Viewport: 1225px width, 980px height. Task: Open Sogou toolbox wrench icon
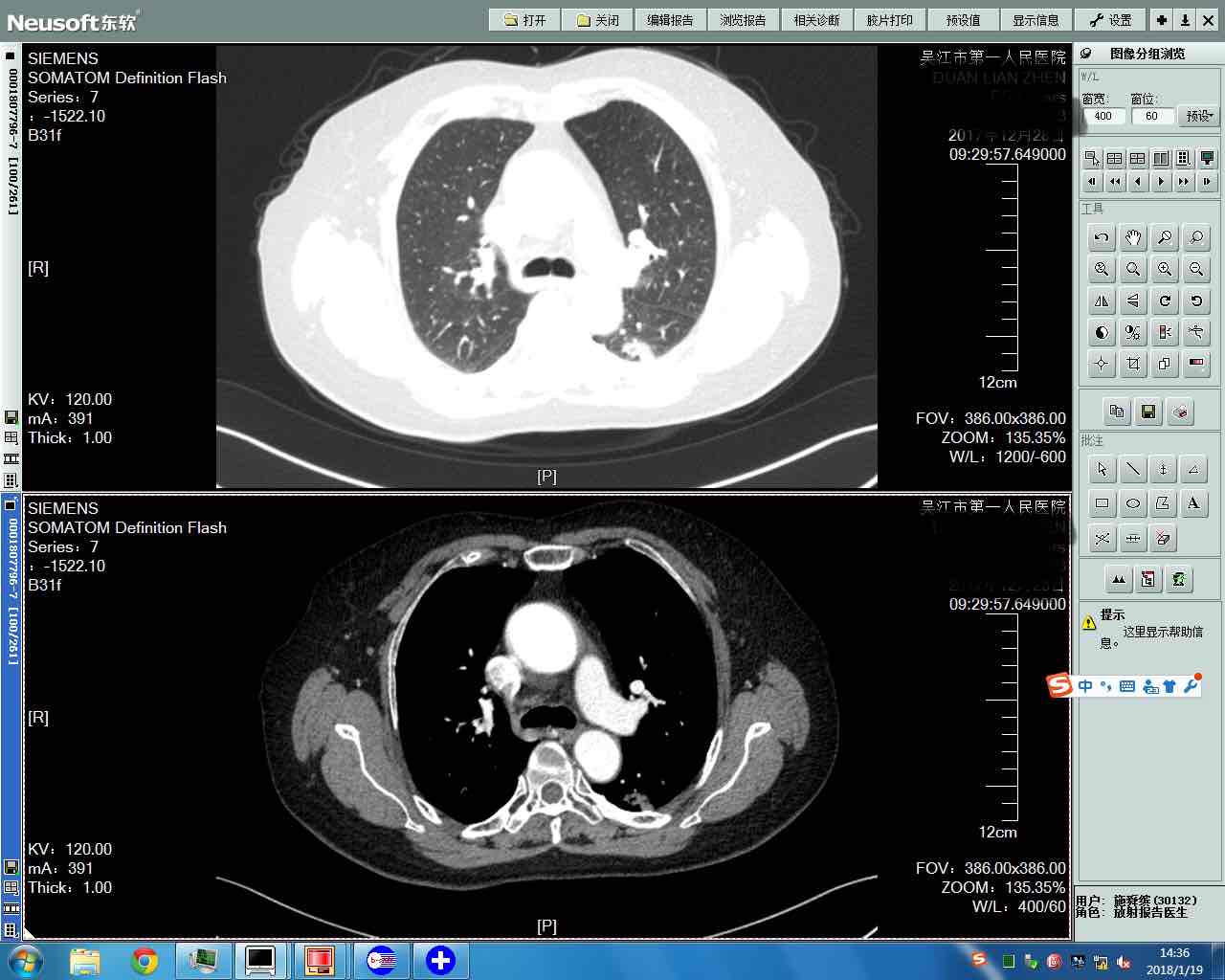1191,686
